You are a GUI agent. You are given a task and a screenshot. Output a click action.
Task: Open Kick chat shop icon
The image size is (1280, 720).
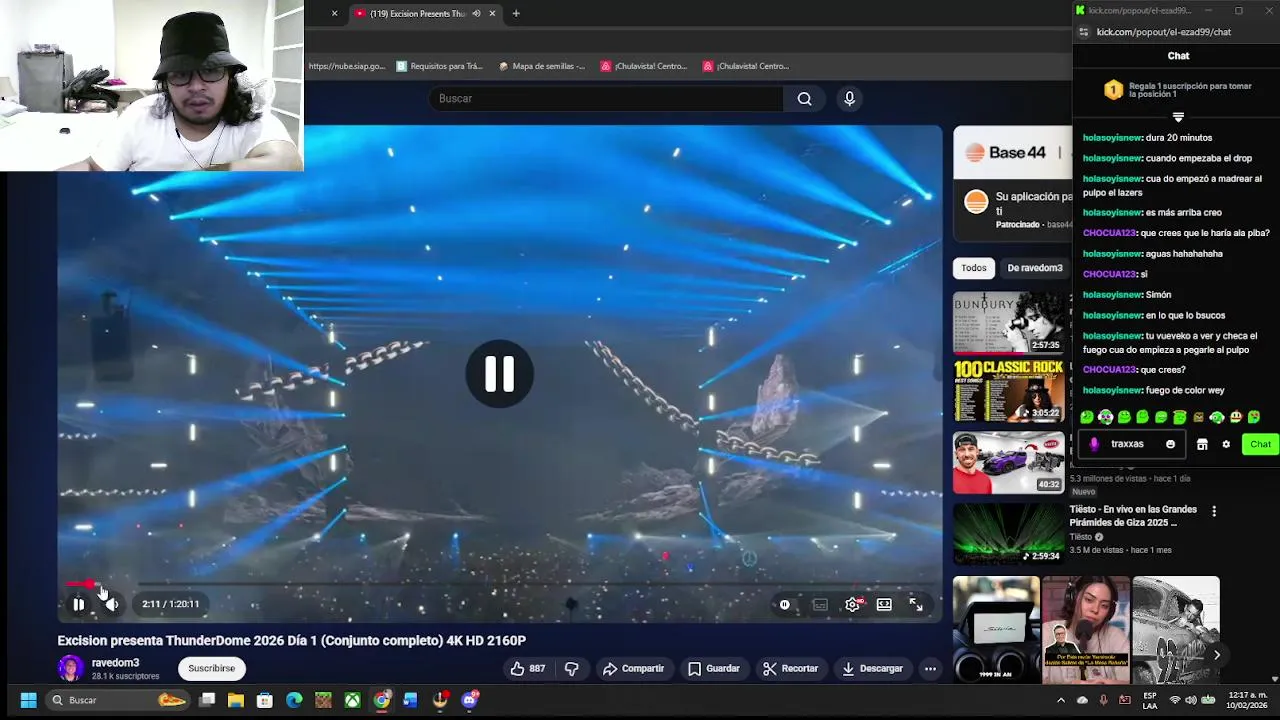coord(1202,444)
